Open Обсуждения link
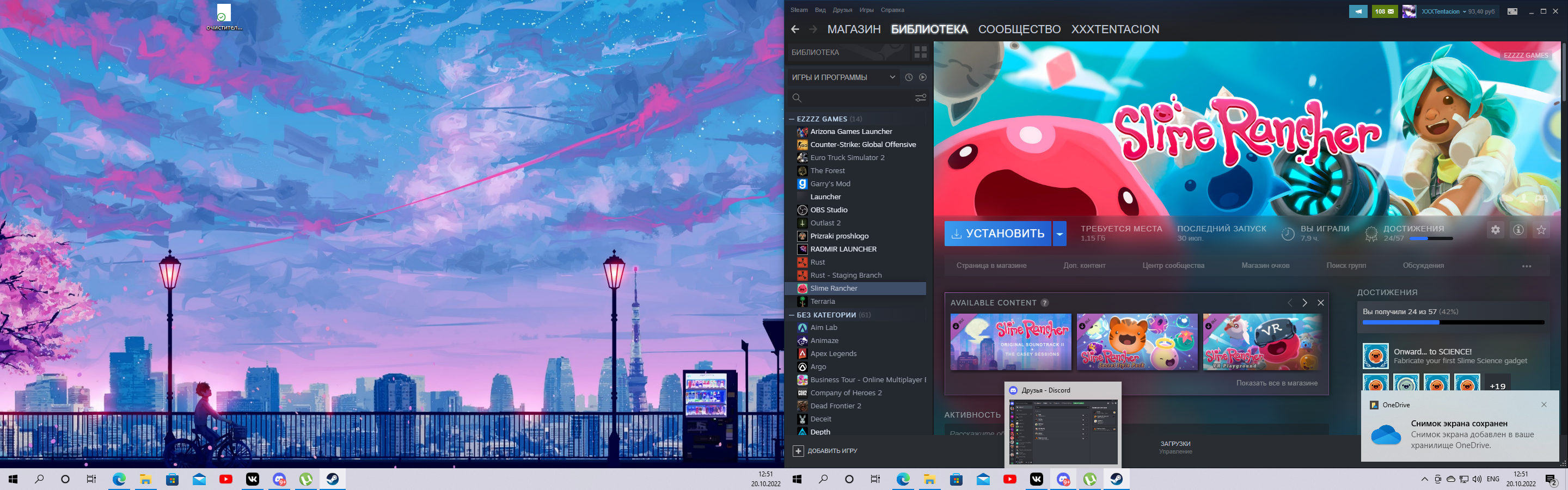Image resolution: width=1568 pixels, height=490 pixels. tap(1423, 265)
